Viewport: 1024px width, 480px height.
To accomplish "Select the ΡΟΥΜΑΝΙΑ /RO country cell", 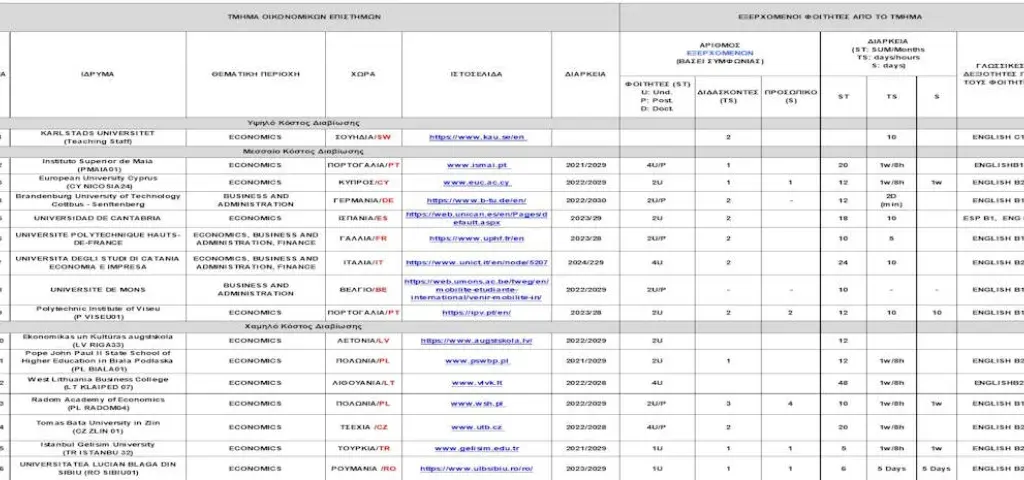I will click(x=363, y=468).
